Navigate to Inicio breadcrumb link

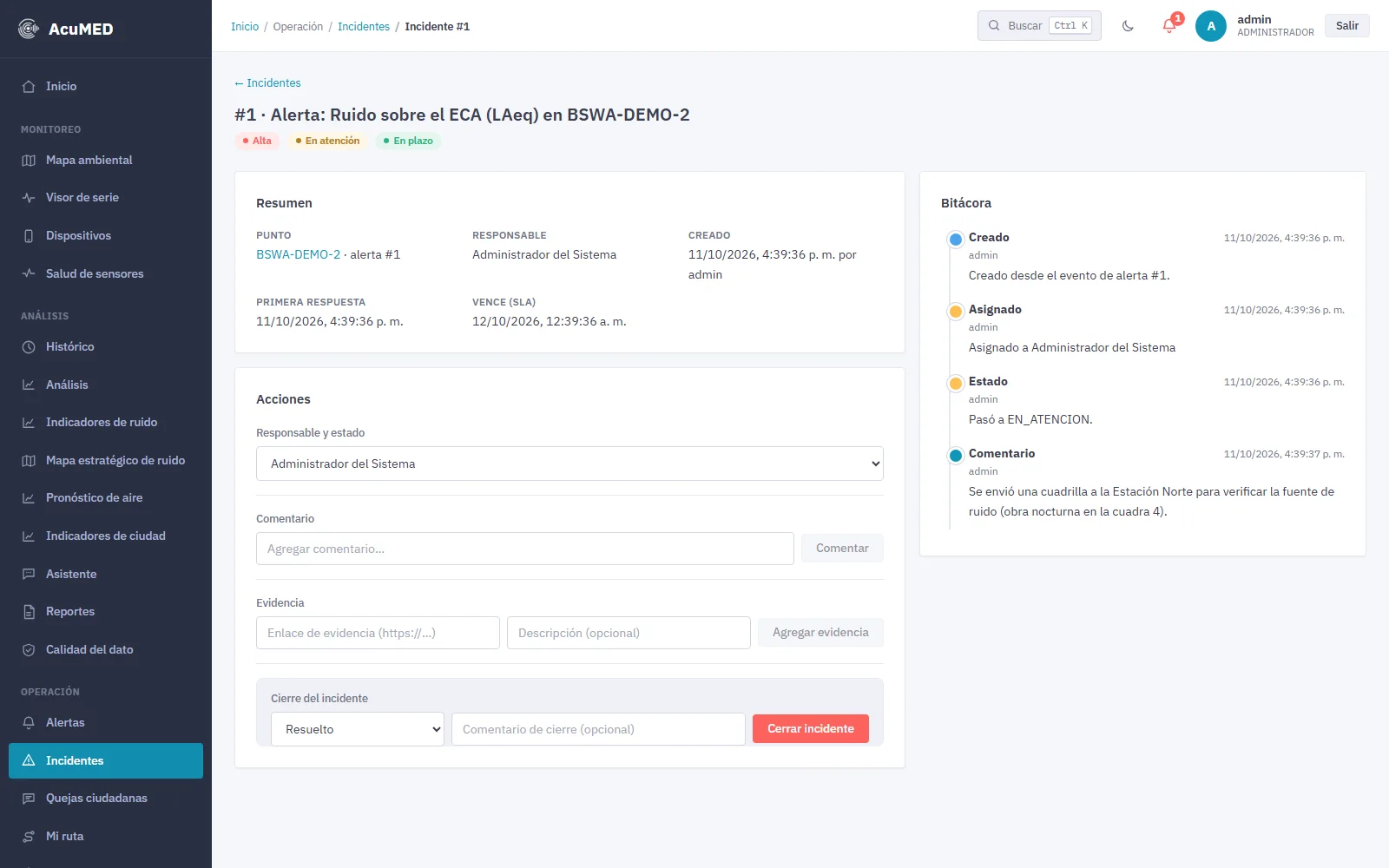point(245,27)
